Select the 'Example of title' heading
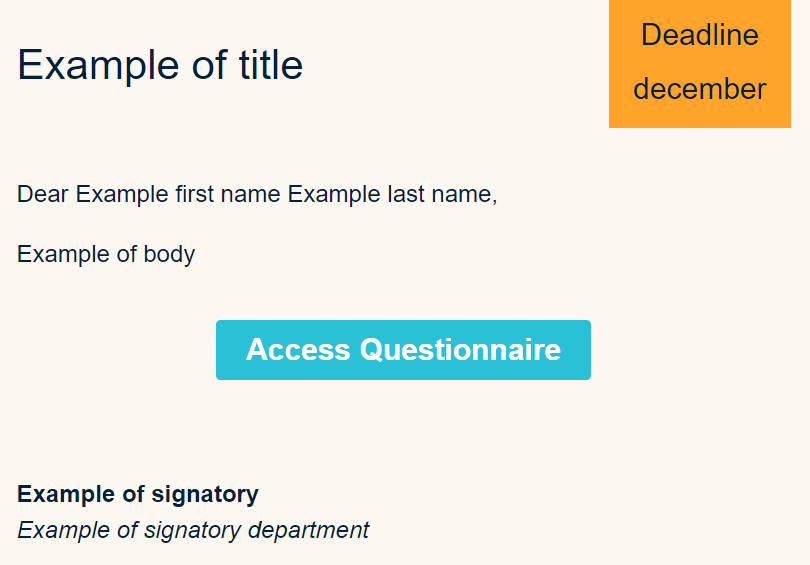This screenshot has width=810, height=565. point(160,66)
